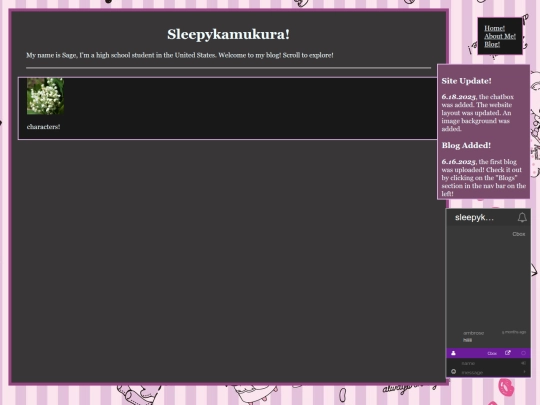Click the 'characters!' caption text
Screen dimensions: 540x405
click(43, 127)
